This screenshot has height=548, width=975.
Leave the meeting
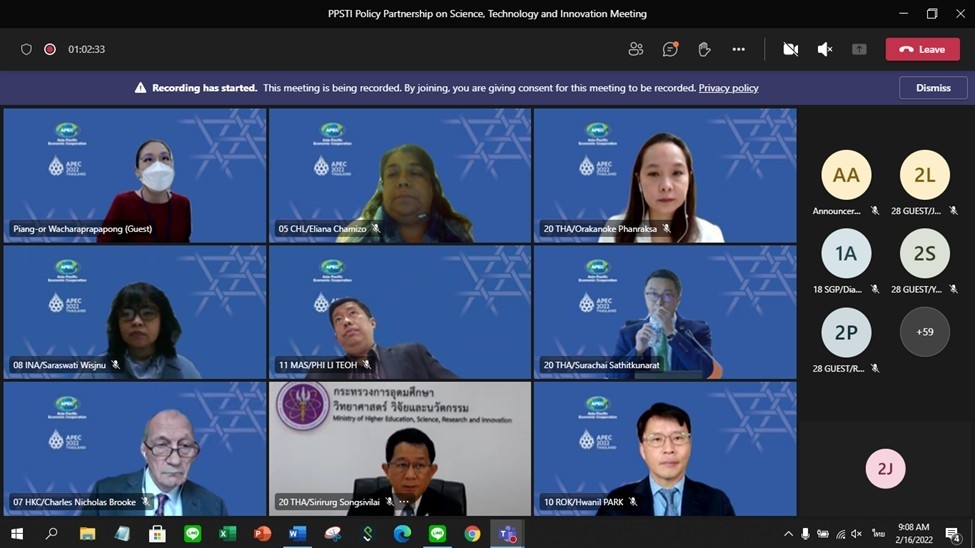(922, 49)
